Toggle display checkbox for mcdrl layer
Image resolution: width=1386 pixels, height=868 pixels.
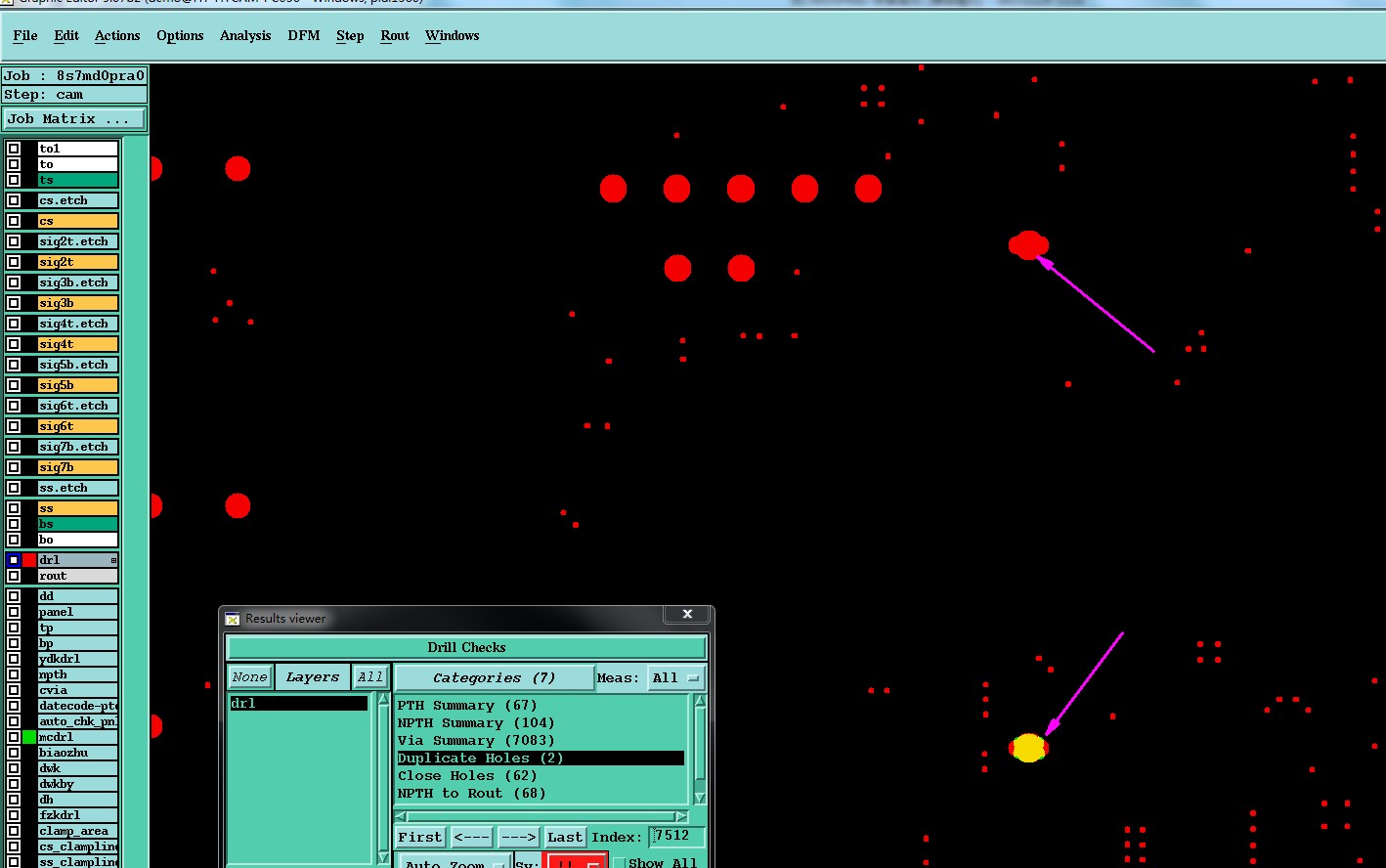pyautogui.click(x=14, y=737)
